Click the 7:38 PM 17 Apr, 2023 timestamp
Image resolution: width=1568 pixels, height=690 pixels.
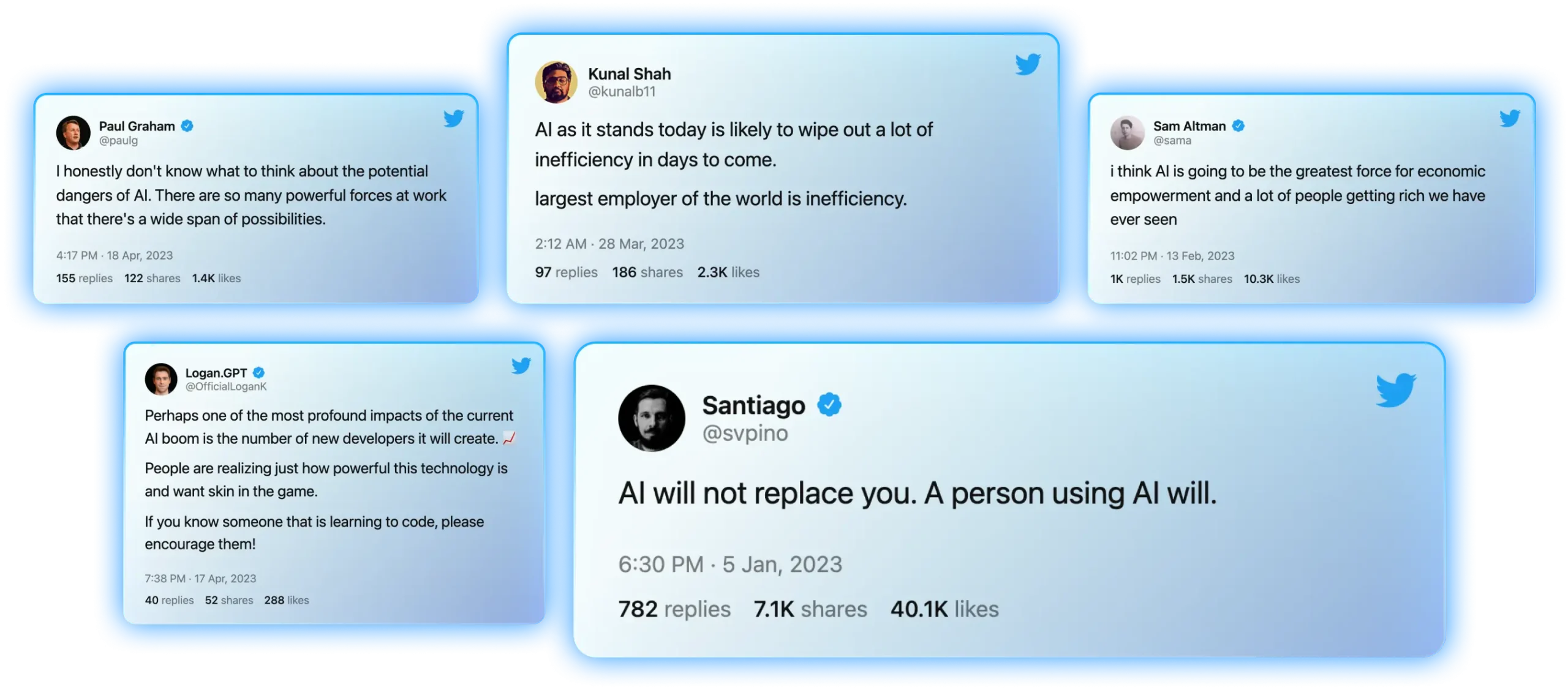tap(200, 578)
